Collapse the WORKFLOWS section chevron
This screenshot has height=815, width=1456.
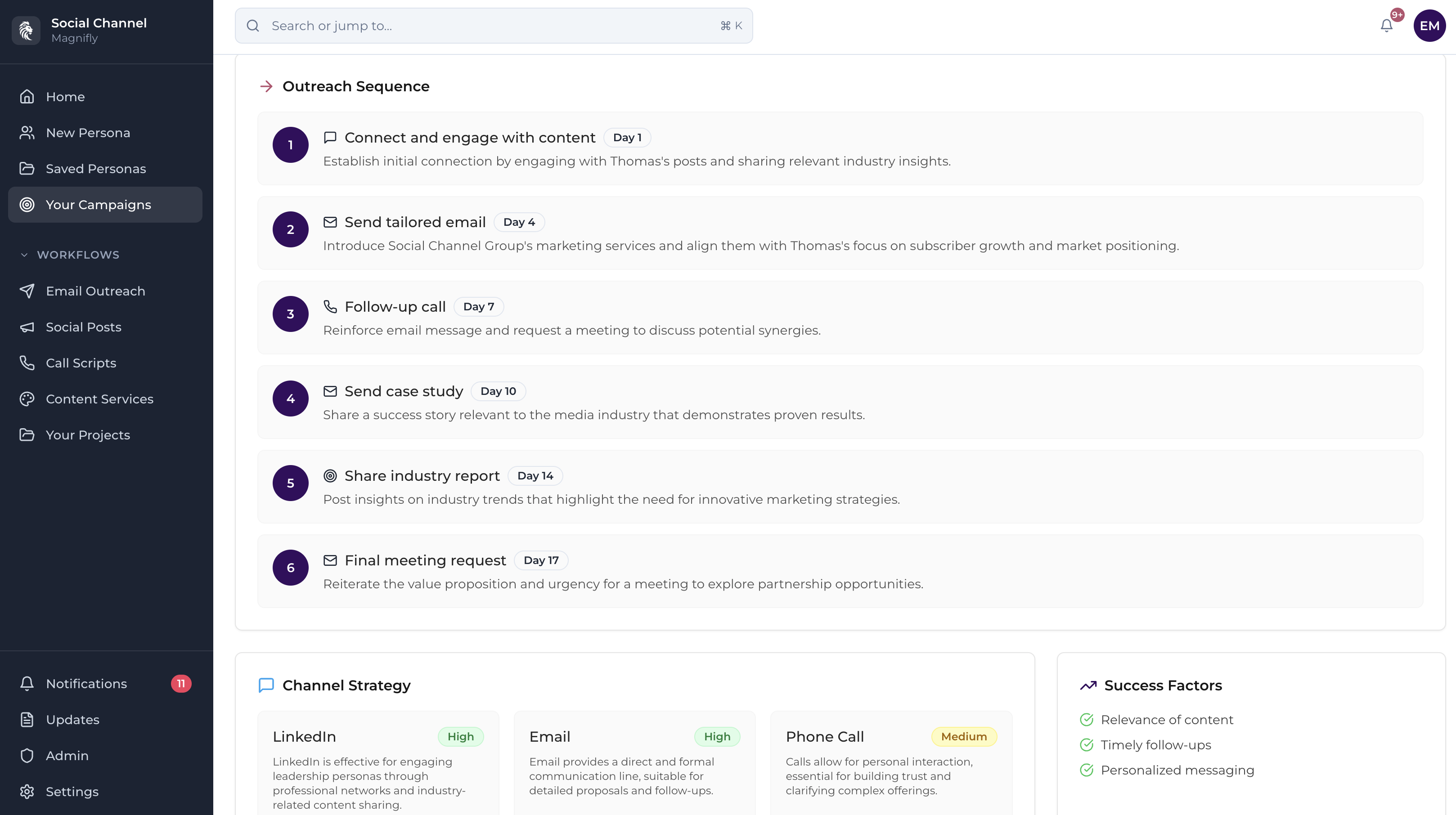pyautogui.click(x=24, y=255)
